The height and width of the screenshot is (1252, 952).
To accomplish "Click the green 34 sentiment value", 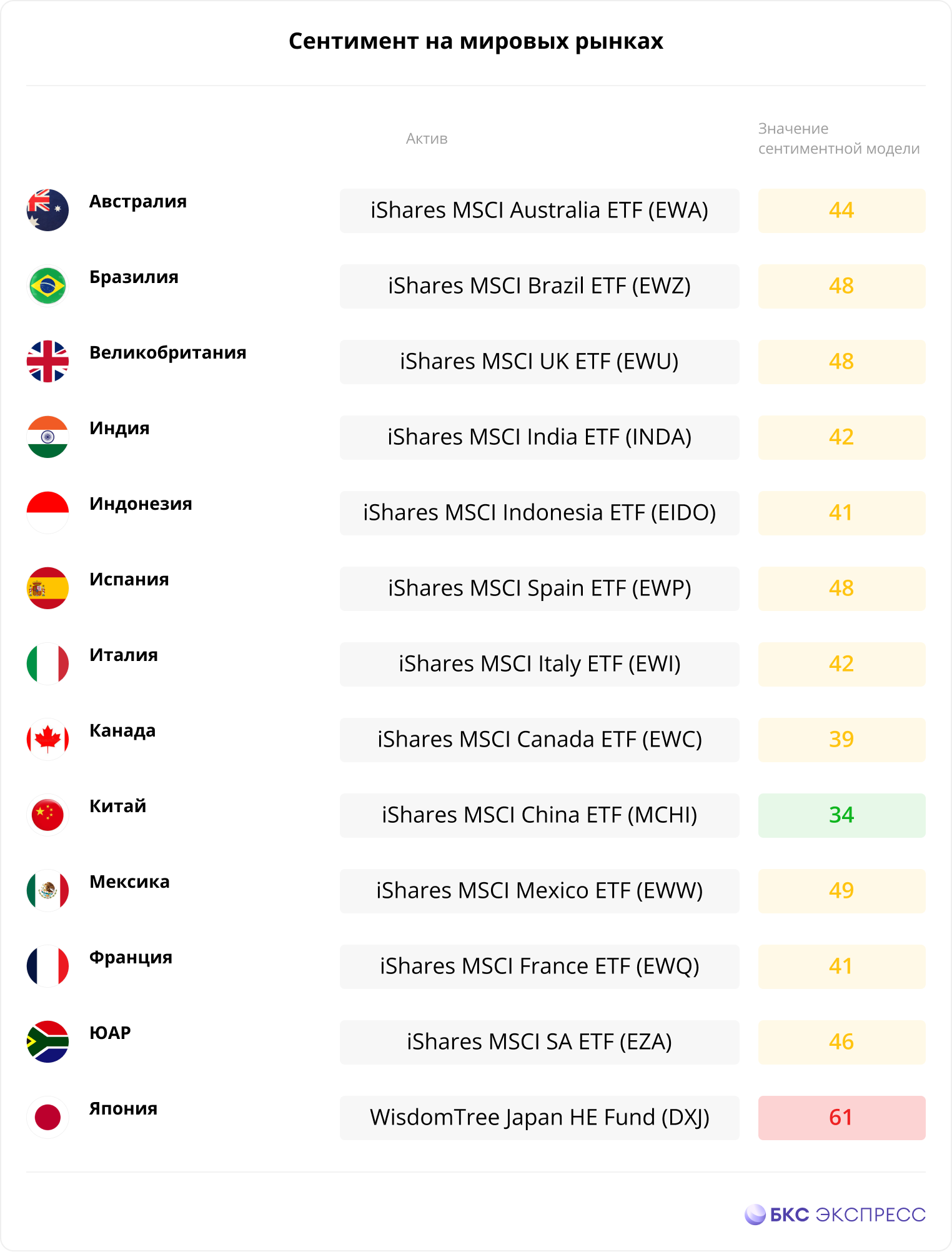I will coord(842,815).
